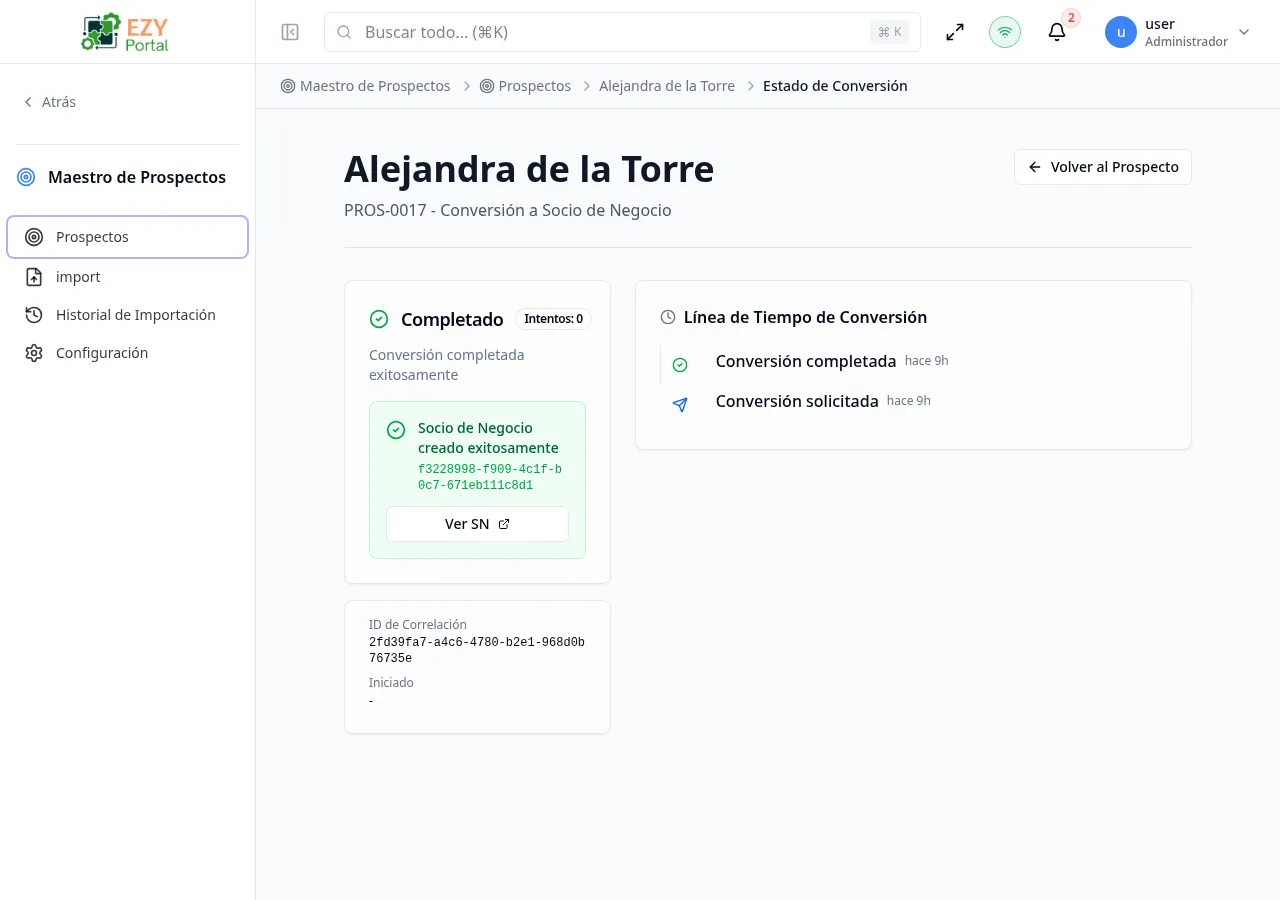
Task: Click the ⌘K shortcut badge
Action: 889,32
